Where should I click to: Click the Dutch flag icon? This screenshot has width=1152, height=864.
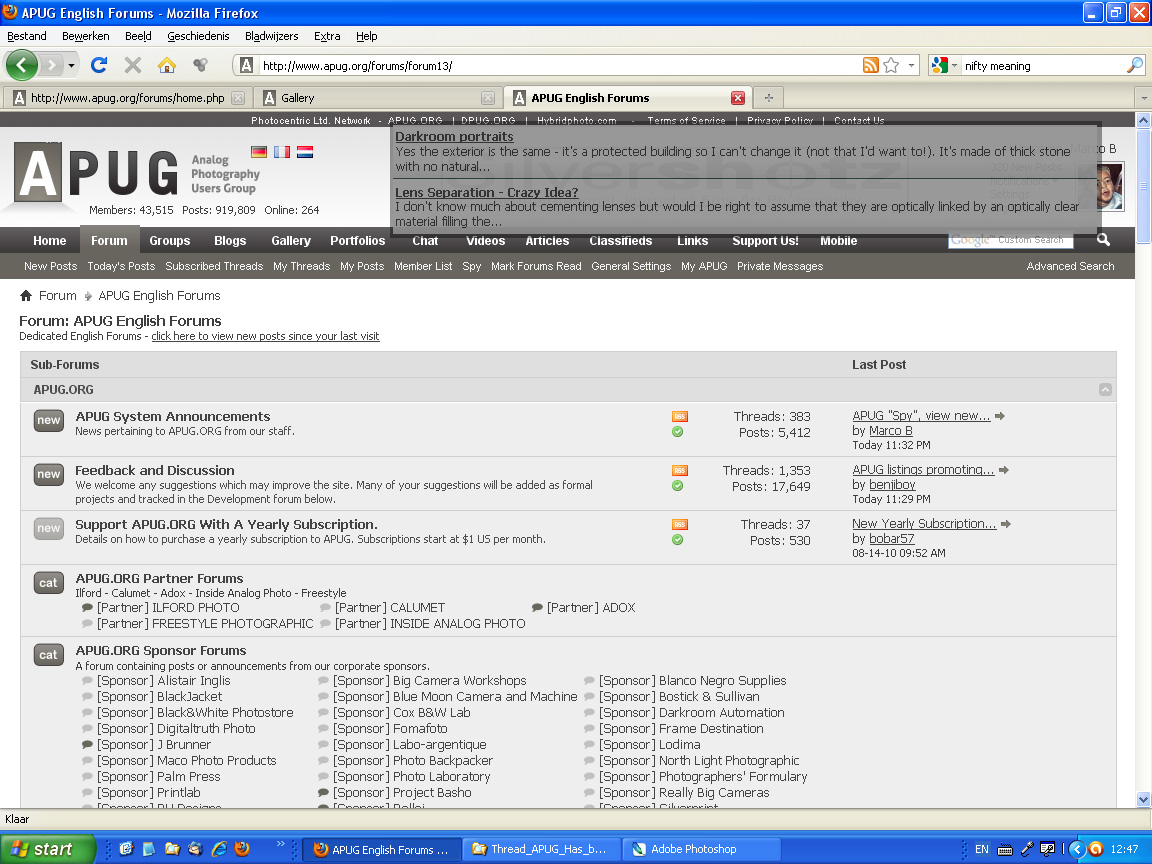[305, 151]
